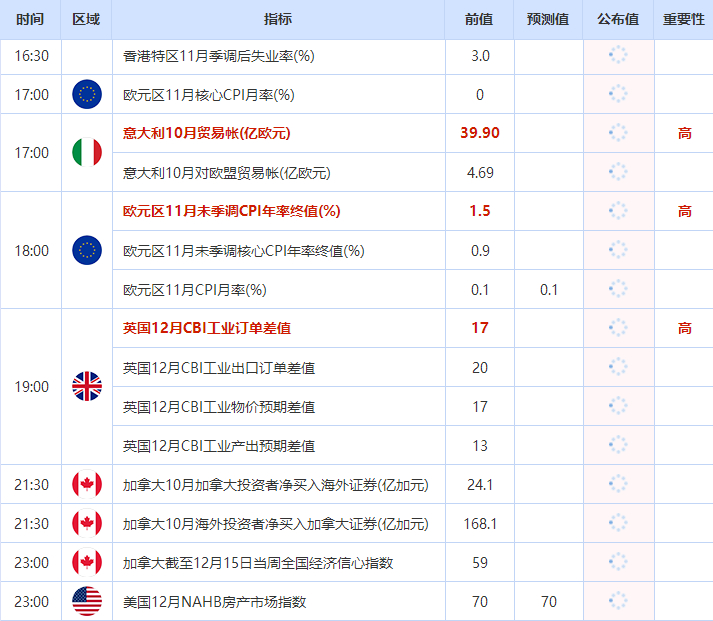Click loading spinner for 意大利10月贸易帐
The height and width of the screenshot is (621, 713).
point(618,133)
